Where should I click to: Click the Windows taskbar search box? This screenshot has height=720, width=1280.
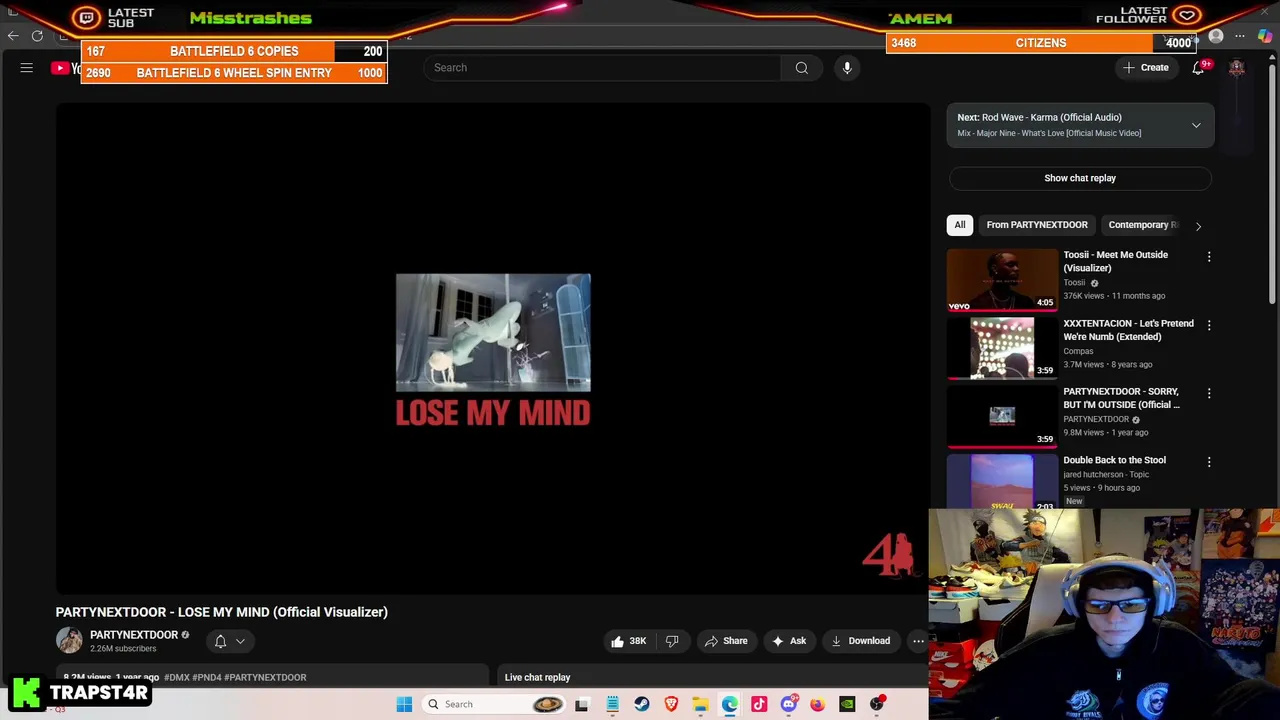[495, 704]
